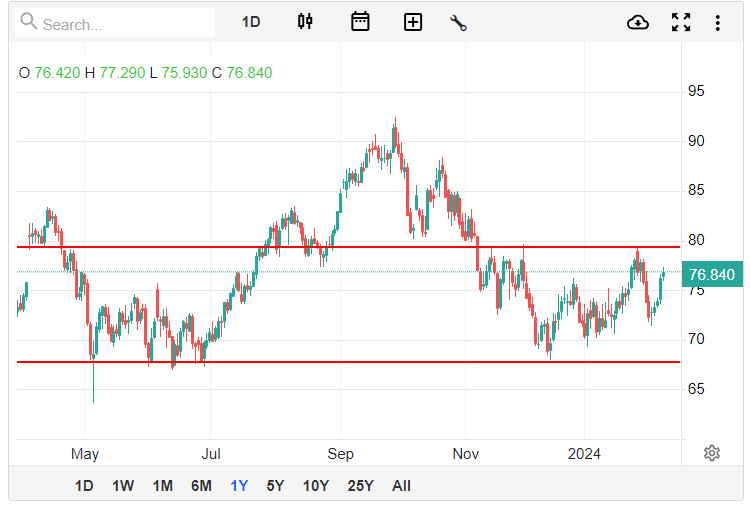This screenshot has width=750, height=517.
Task: Click the 90 price axis label
Action: [696, 141]
